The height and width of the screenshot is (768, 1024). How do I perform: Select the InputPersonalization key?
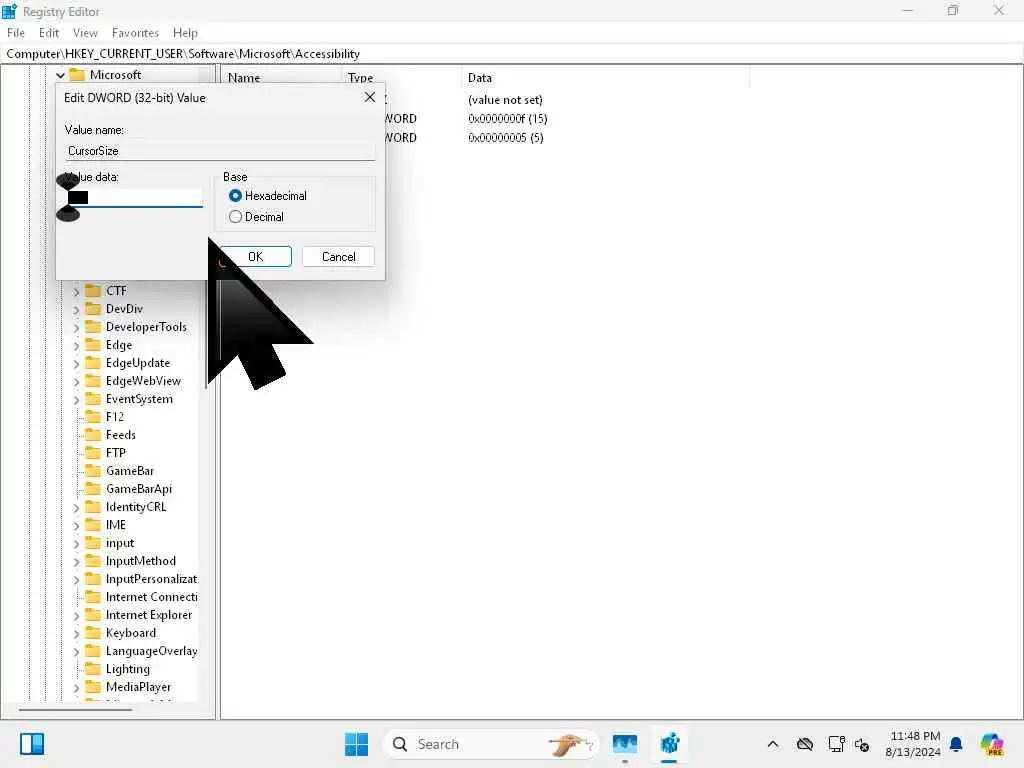152,579
